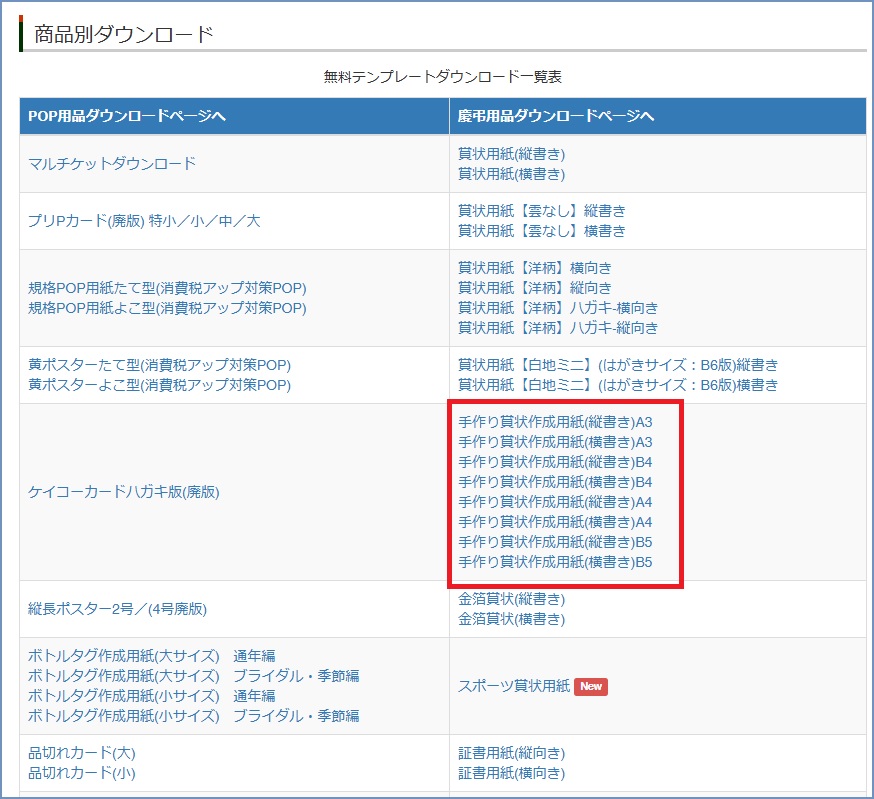Click 規格POP用紙たて型 link

tap(167, 288)
